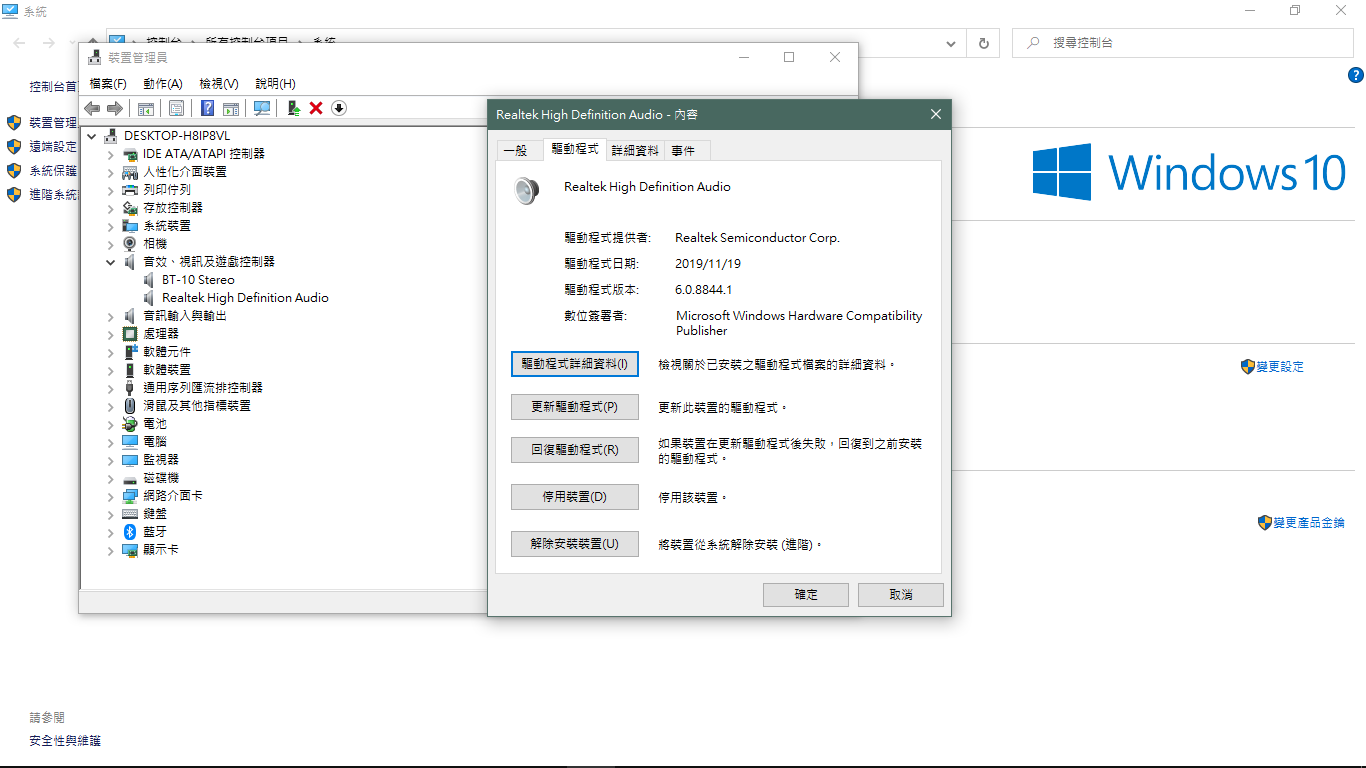Click the 更新驅動程式(P) button
Image resolution: width=1366 pixels, height=768 pixels.
(x=575, y=407)
